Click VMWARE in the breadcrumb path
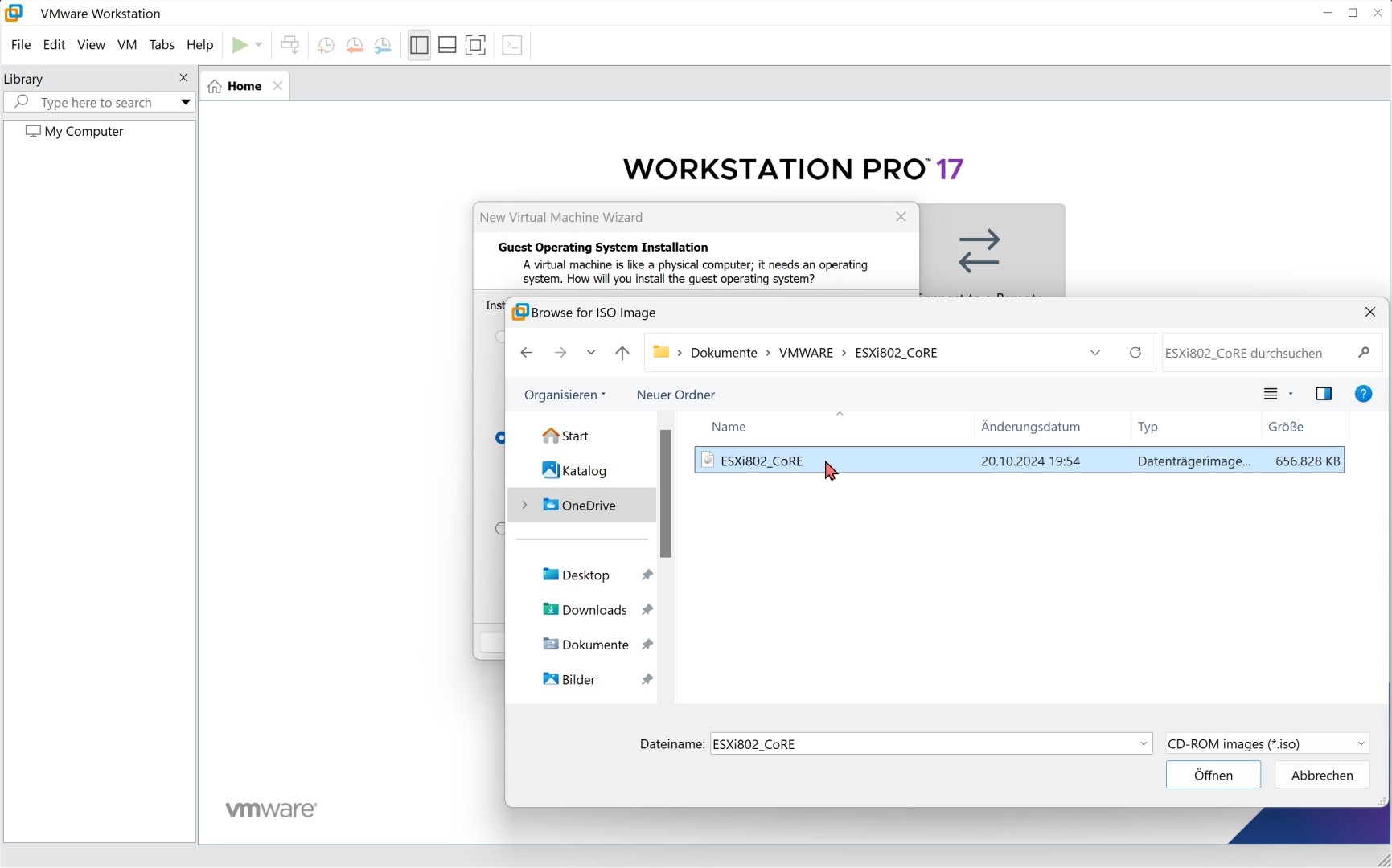 click(806, 353)
